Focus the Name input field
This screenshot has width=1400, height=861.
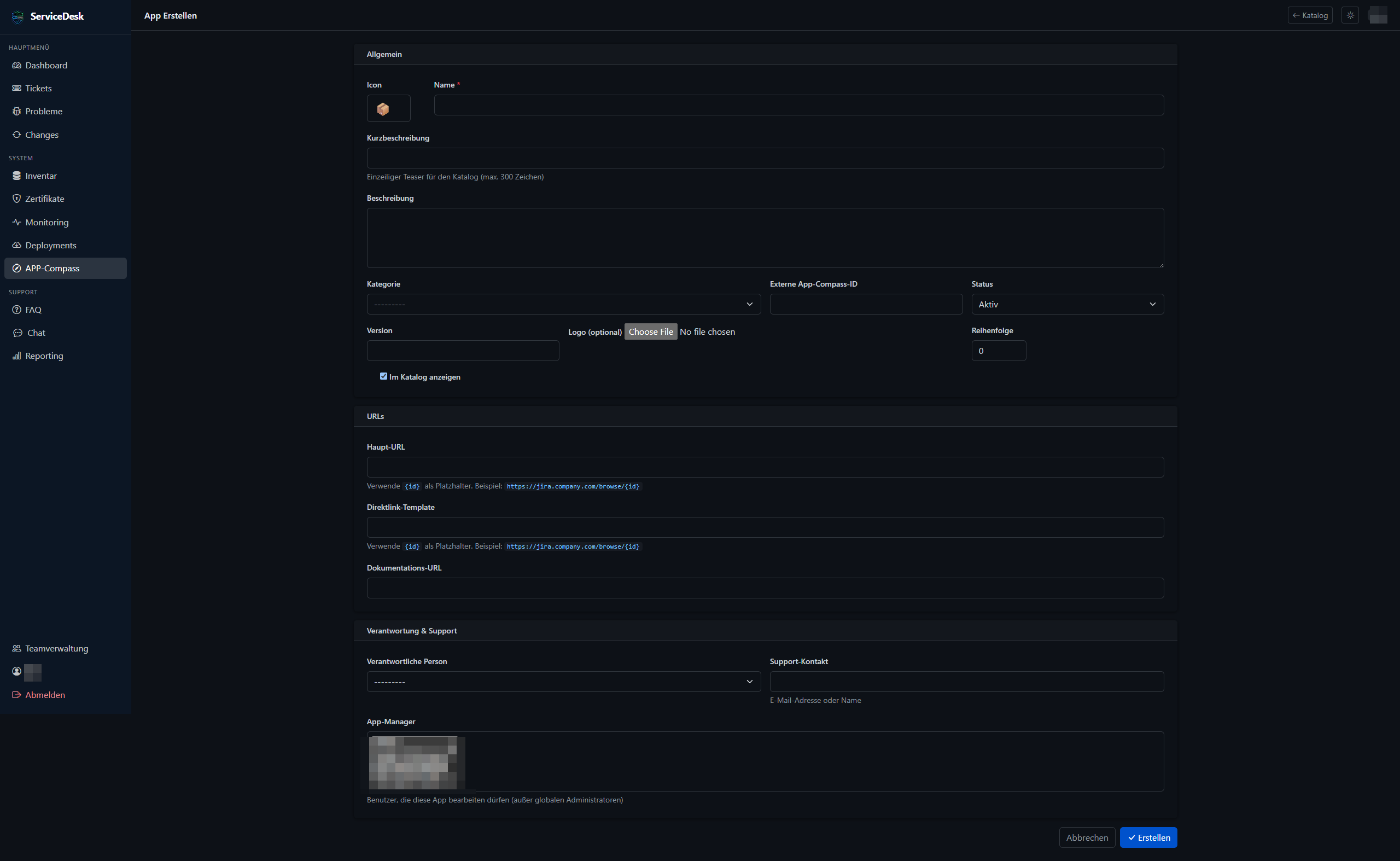click(799, 105)
